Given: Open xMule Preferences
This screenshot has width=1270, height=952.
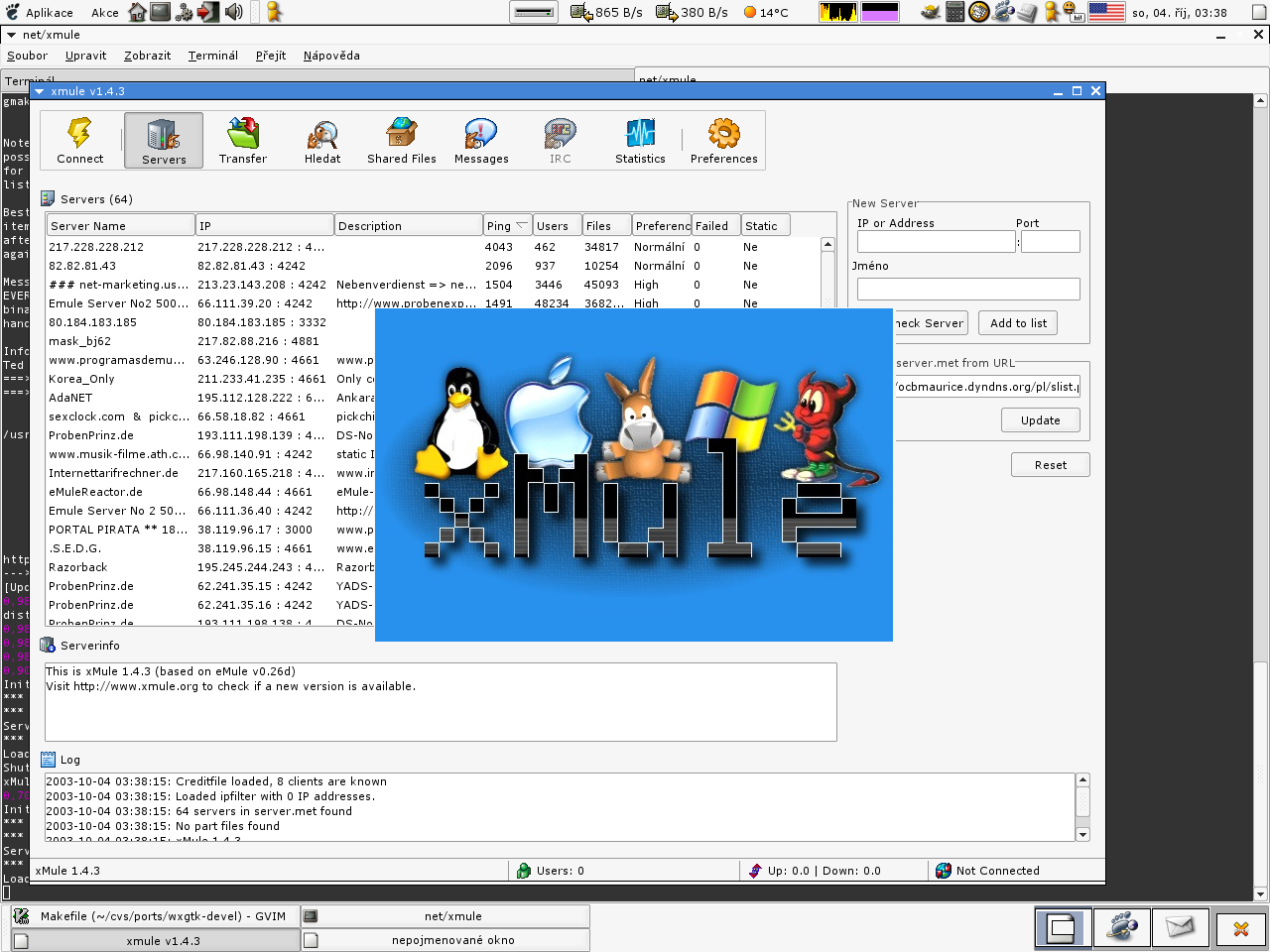Looking at the screenshot, I should [x=724, y=140].
